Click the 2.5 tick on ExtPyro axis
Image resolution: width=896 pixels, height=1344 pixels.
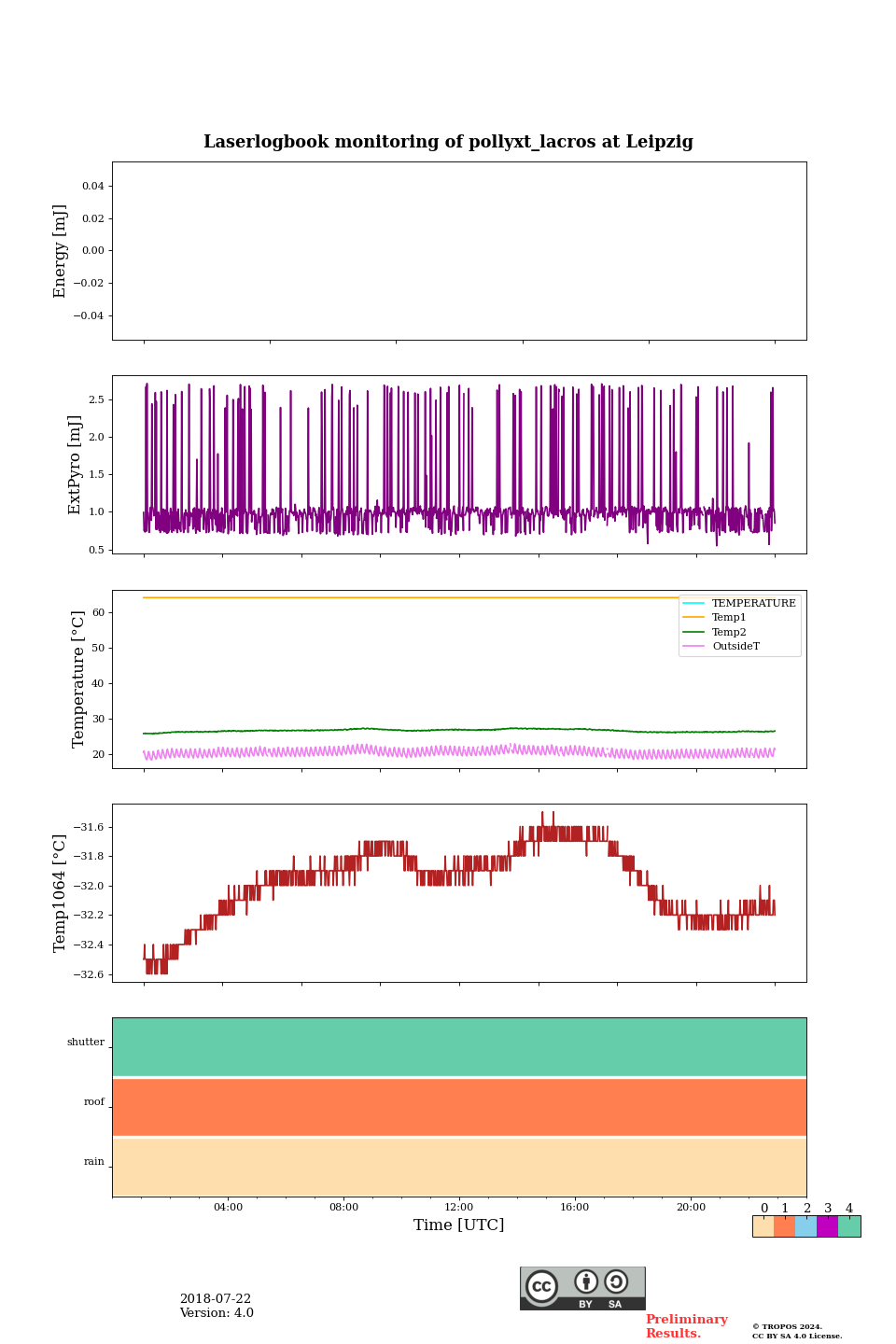coord(96,399)
